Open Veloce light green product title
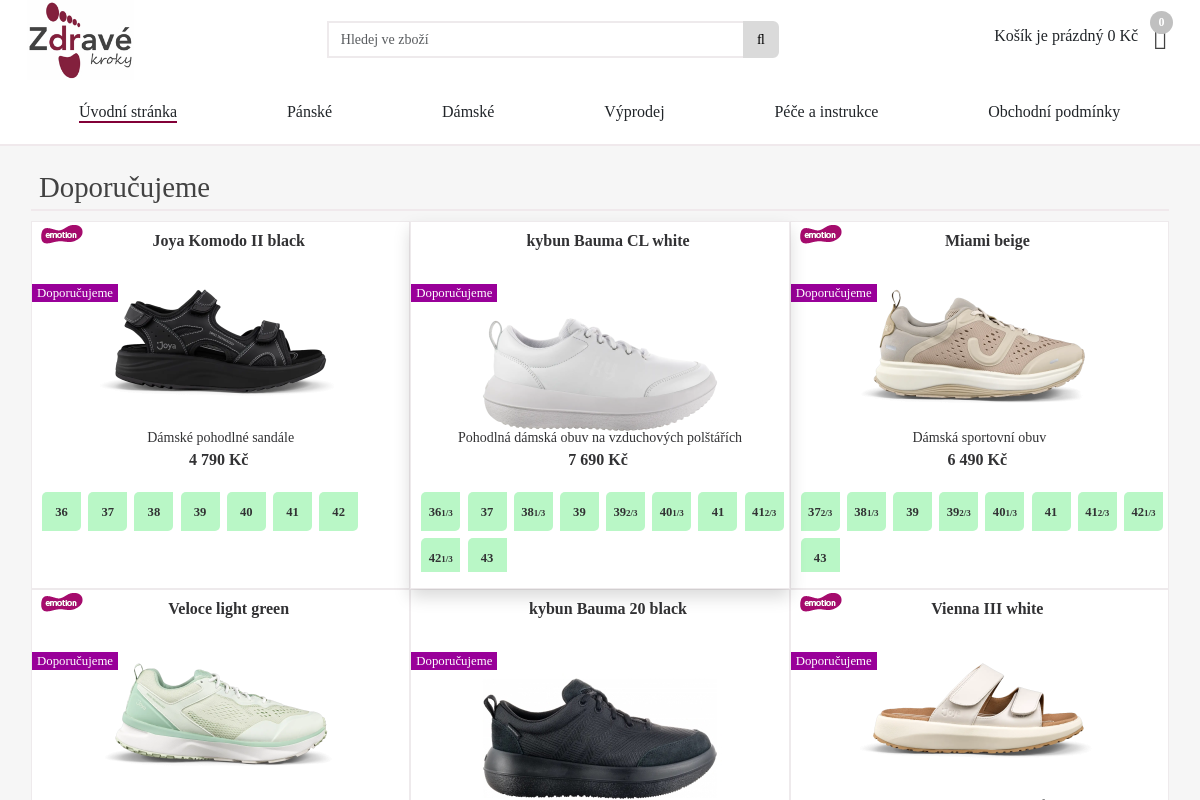Image resolution: width=1200 pixels, height=800 pixels. pyautogui.click(x=229, y=609)
